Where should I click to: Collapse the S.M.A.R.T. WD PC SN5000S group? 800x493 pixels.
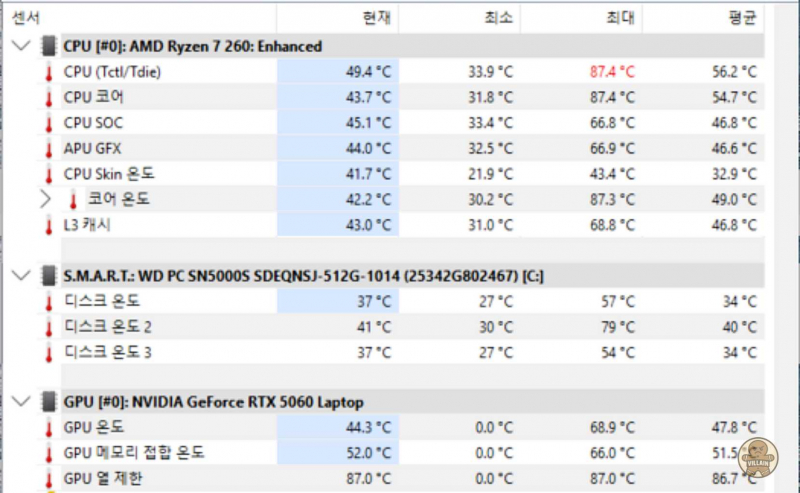[22, 275]
